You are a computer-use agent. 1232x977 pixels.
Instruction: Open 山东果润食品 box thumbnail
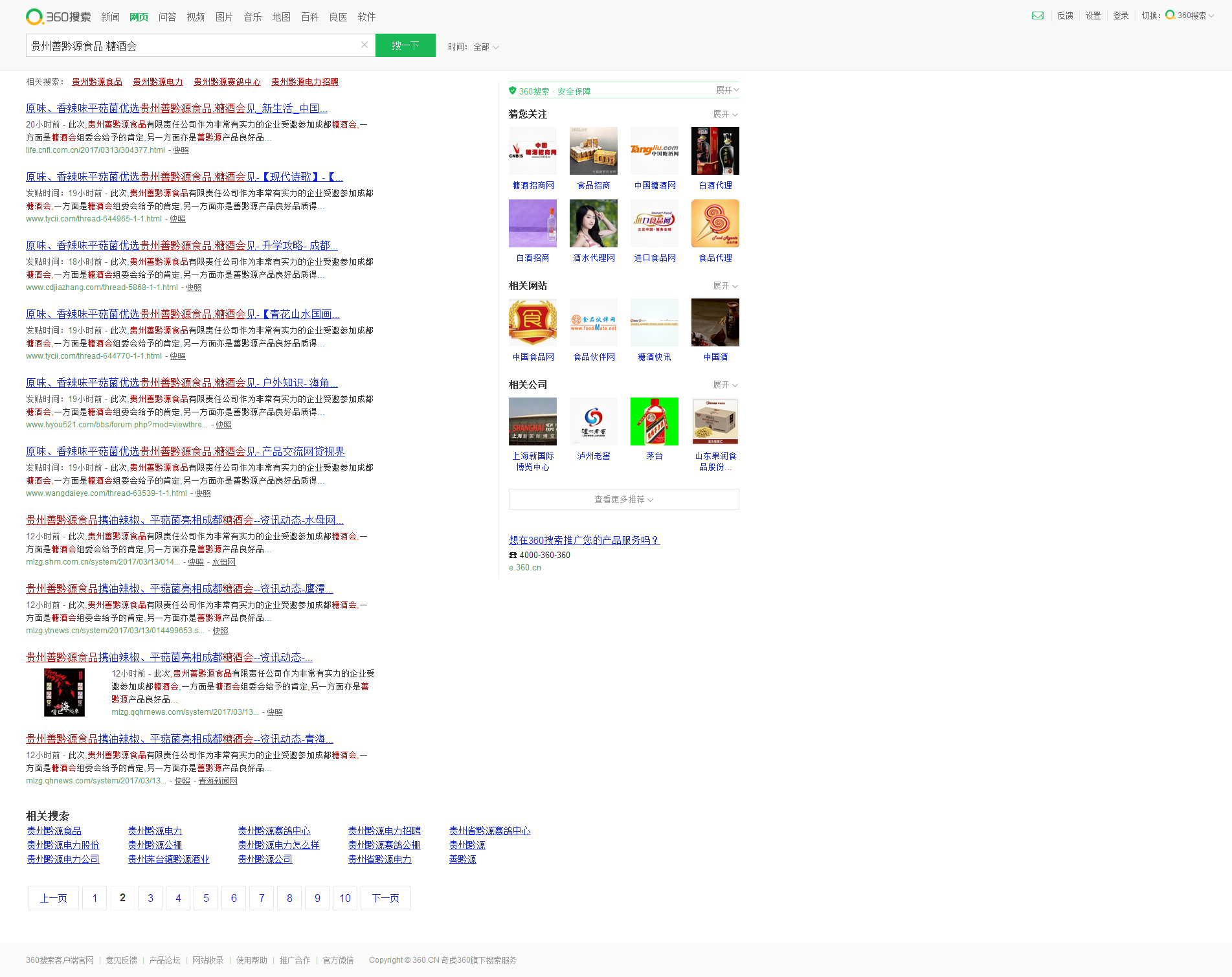click(715, 421)
